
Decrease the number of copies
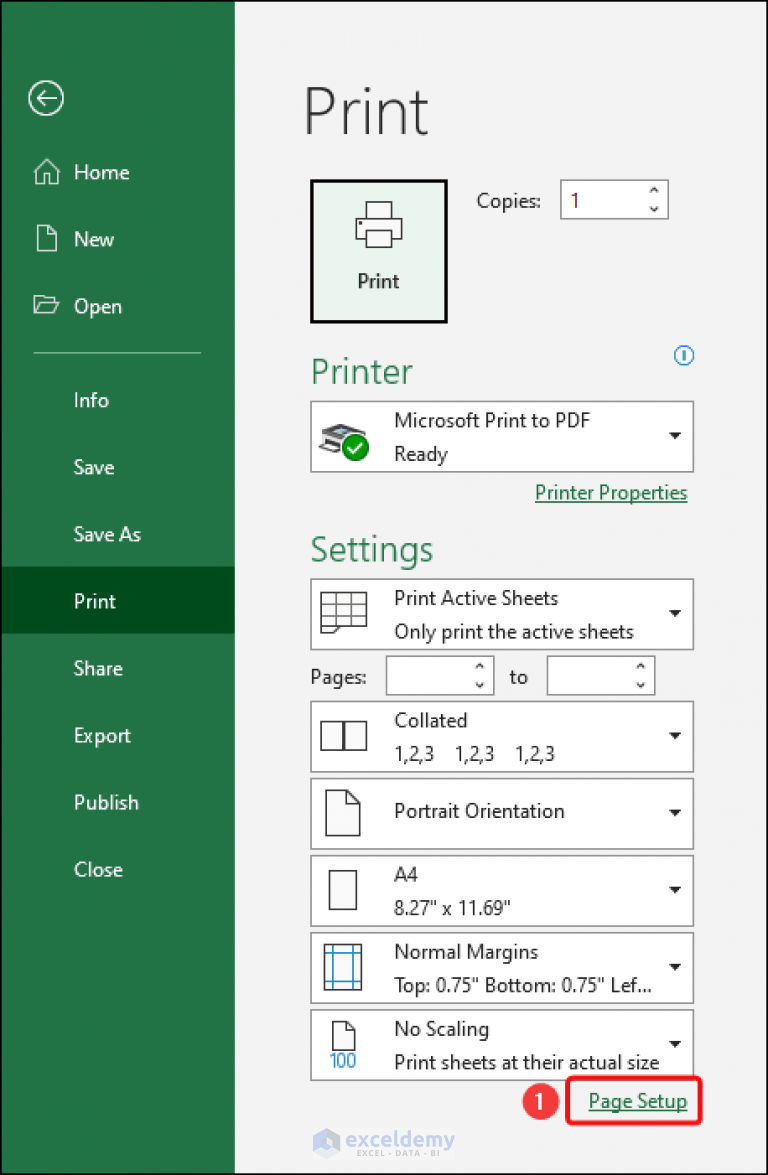coord(654,209)
